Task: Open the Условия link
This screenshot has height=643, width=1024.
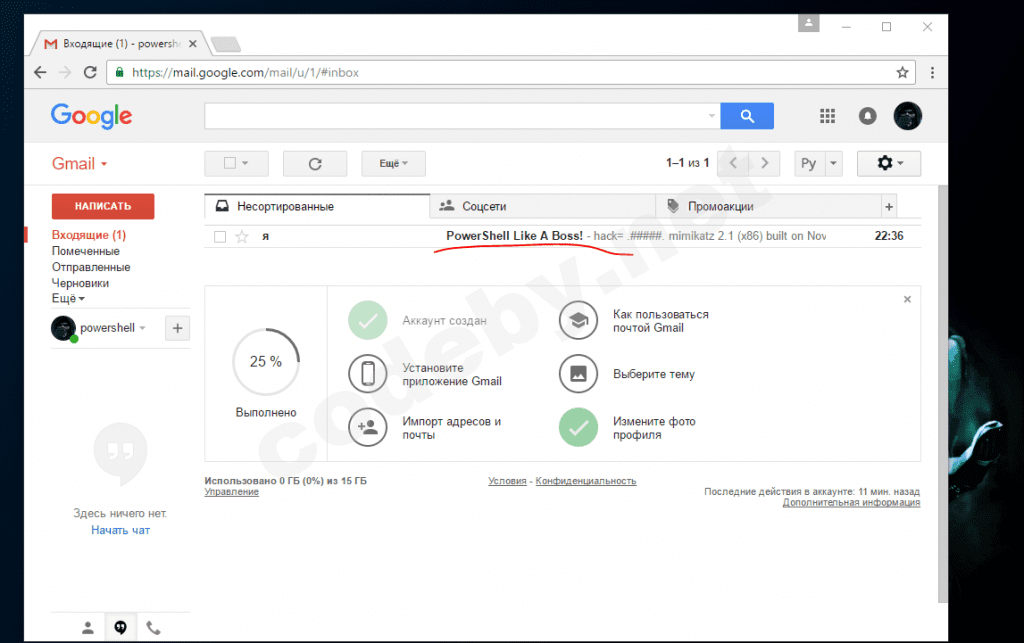Action: coord(507,481)
